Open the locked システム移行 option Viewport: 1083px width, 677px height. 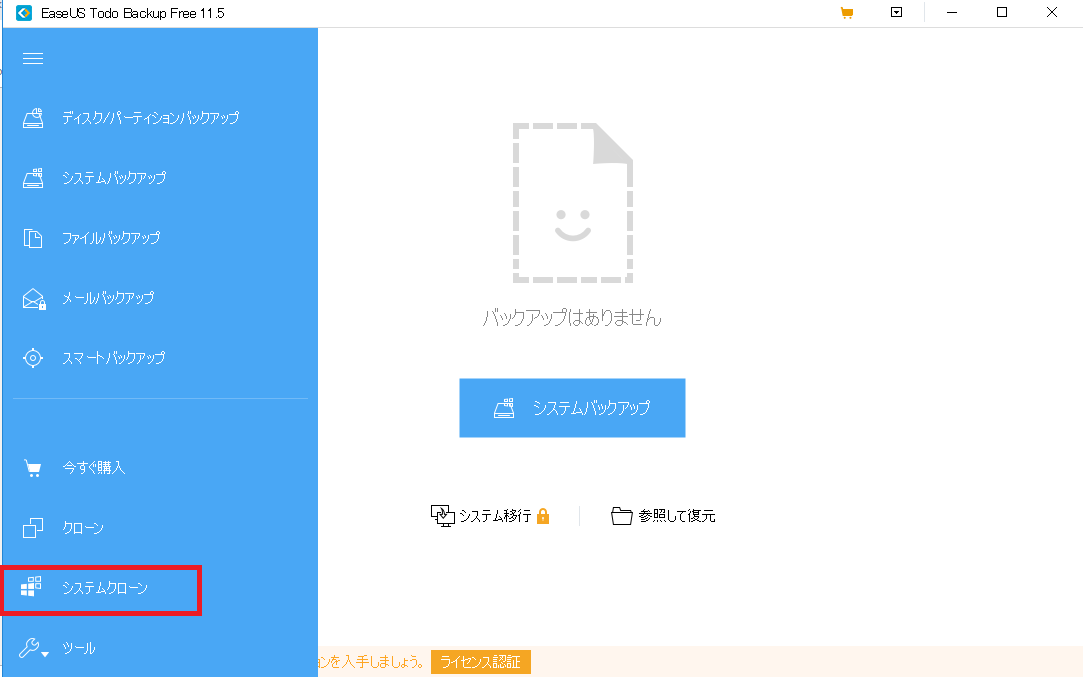(495, 516)
